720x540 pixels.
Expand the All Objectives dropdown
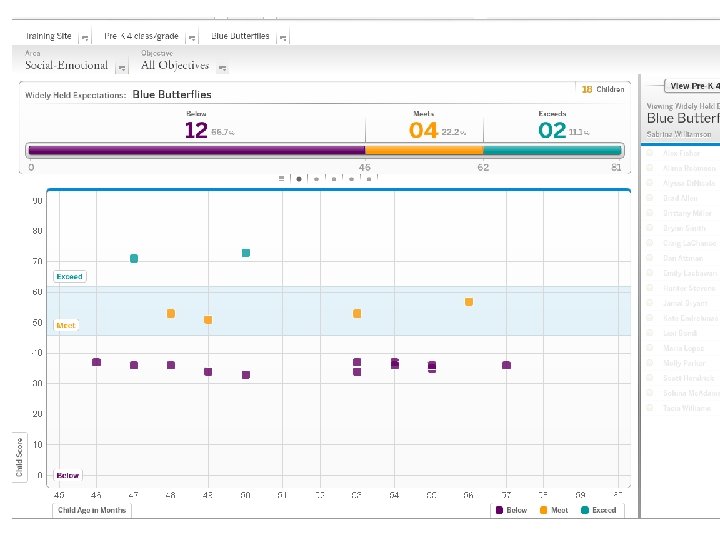222,68
